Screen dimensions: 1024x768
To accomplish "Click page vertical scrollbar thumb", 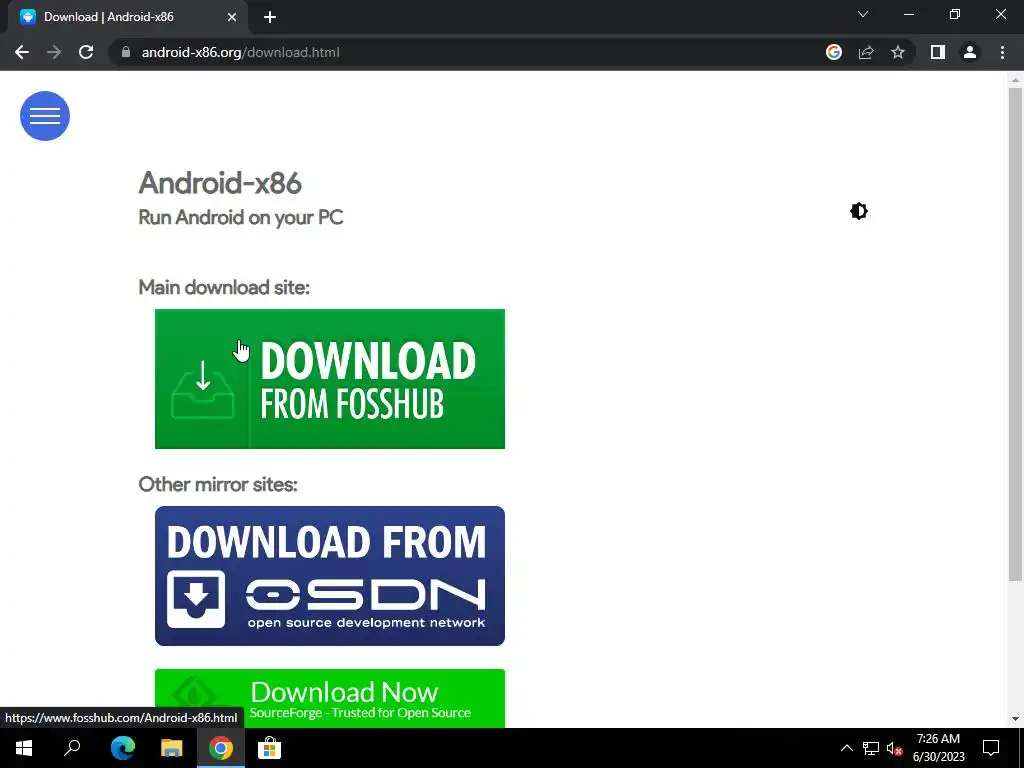I will coord(1015,334).
